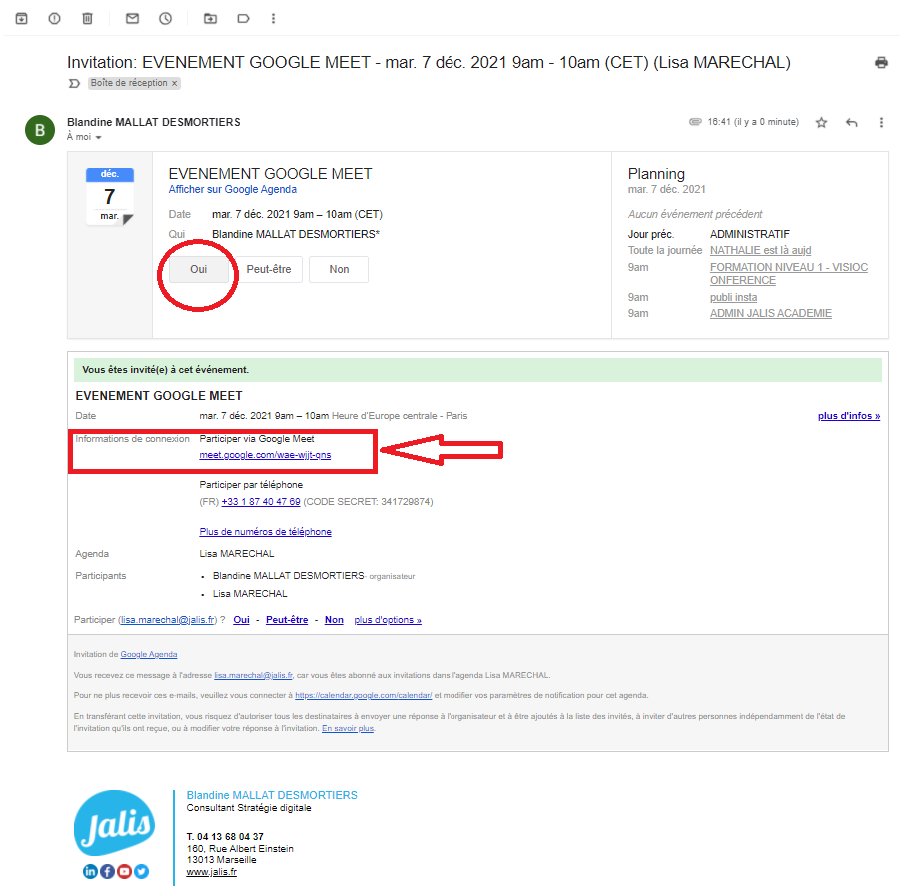Reply using the arrow icon beside the star
Viewport: 900px width, 893px height.
pos(852,122)
